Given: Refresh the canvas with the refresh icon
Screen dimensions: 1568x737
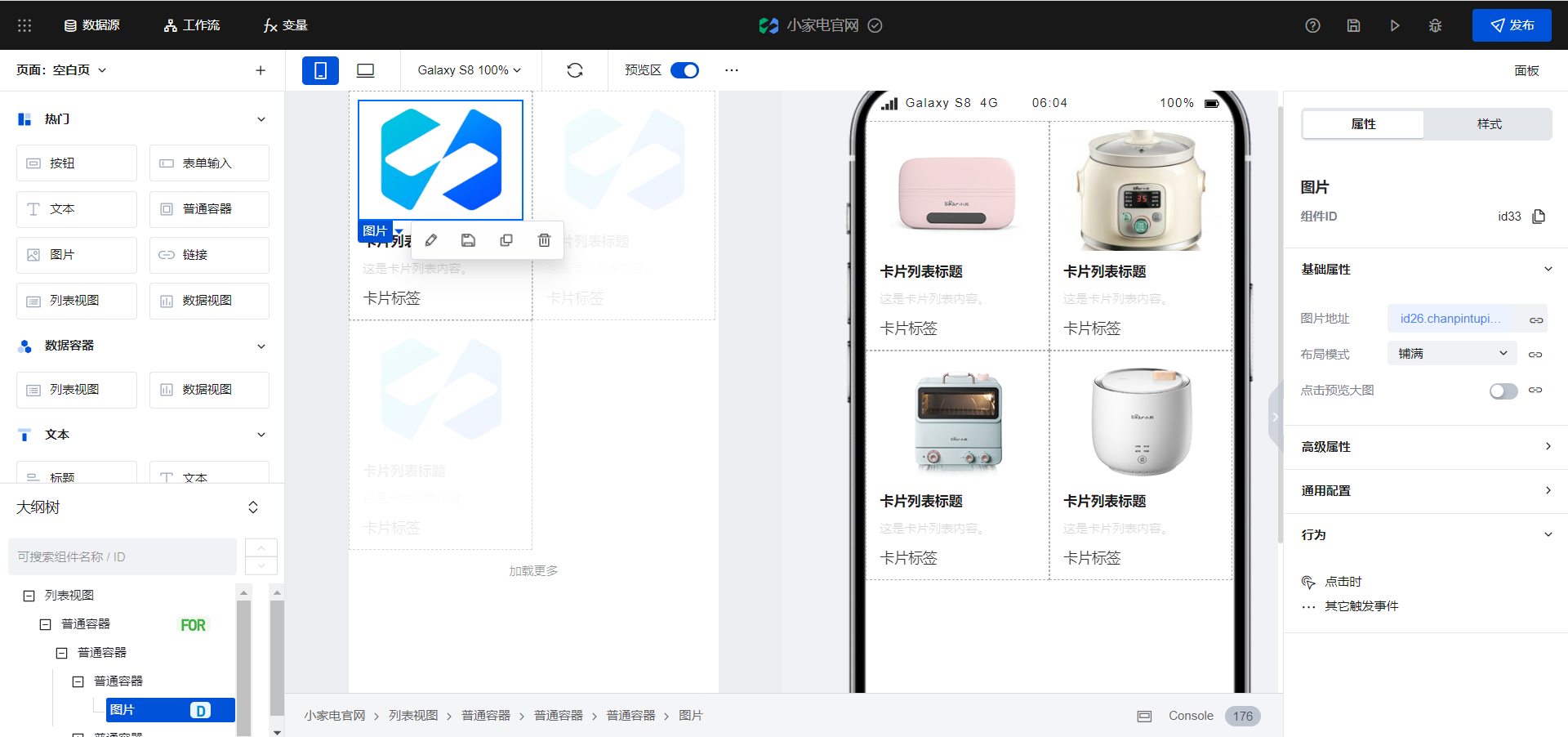Looking at the screenshot, I should click(575, 70).
